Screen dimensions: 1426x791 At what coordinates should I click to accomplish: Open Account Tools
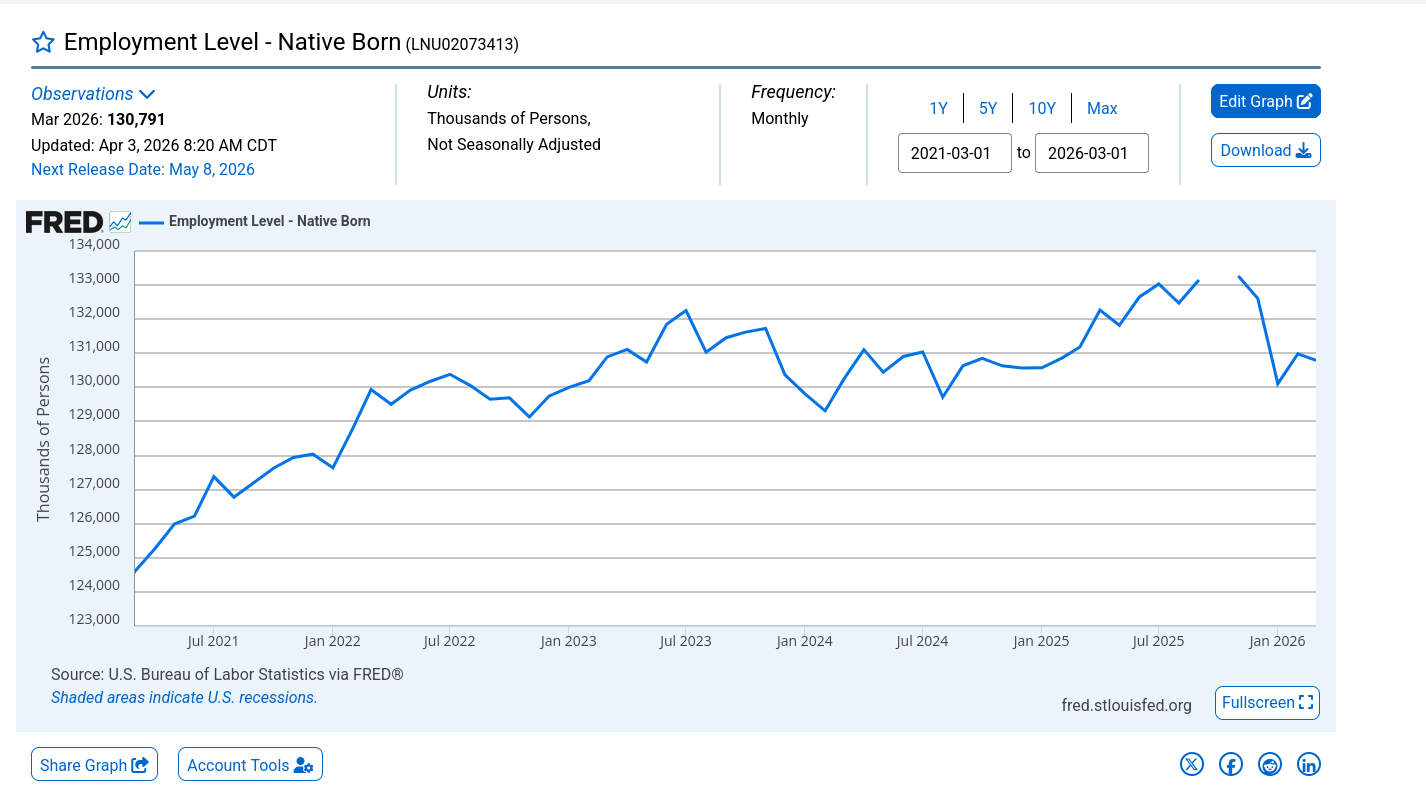point(250,765)
